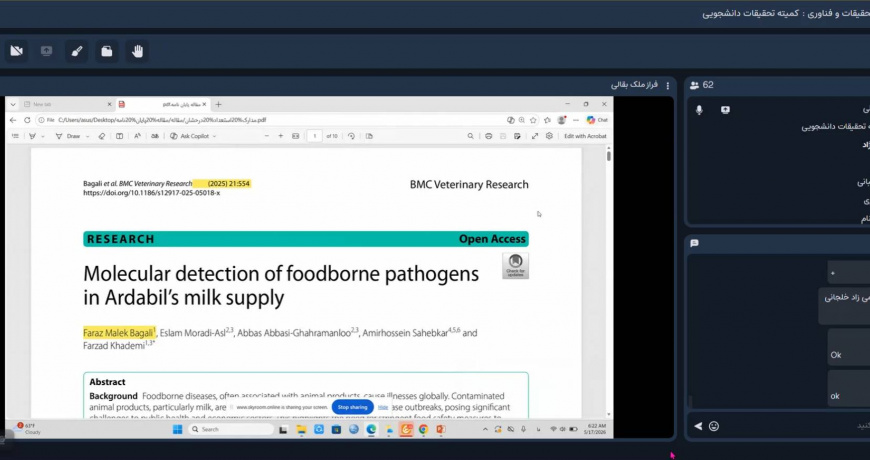The height and width of the screenshot is (460, 870).
Task: Open the weather widget on taskbar
Action: coord(29,429)
